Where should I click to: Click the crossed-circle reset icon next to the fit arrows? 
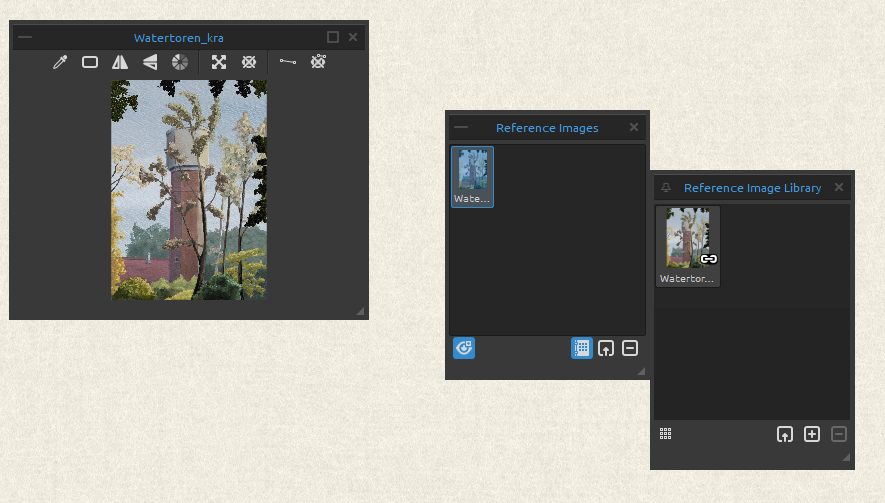(249, 62)
